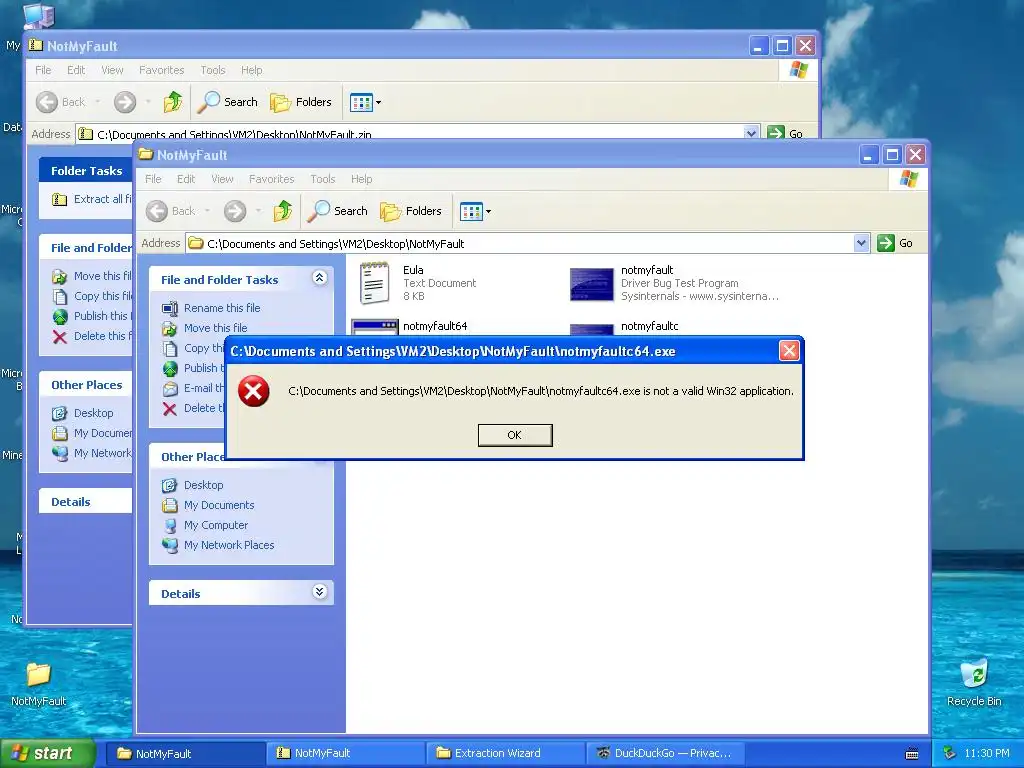
Task: Expand address bar dropdown in front window
Action: pos(861,243)
